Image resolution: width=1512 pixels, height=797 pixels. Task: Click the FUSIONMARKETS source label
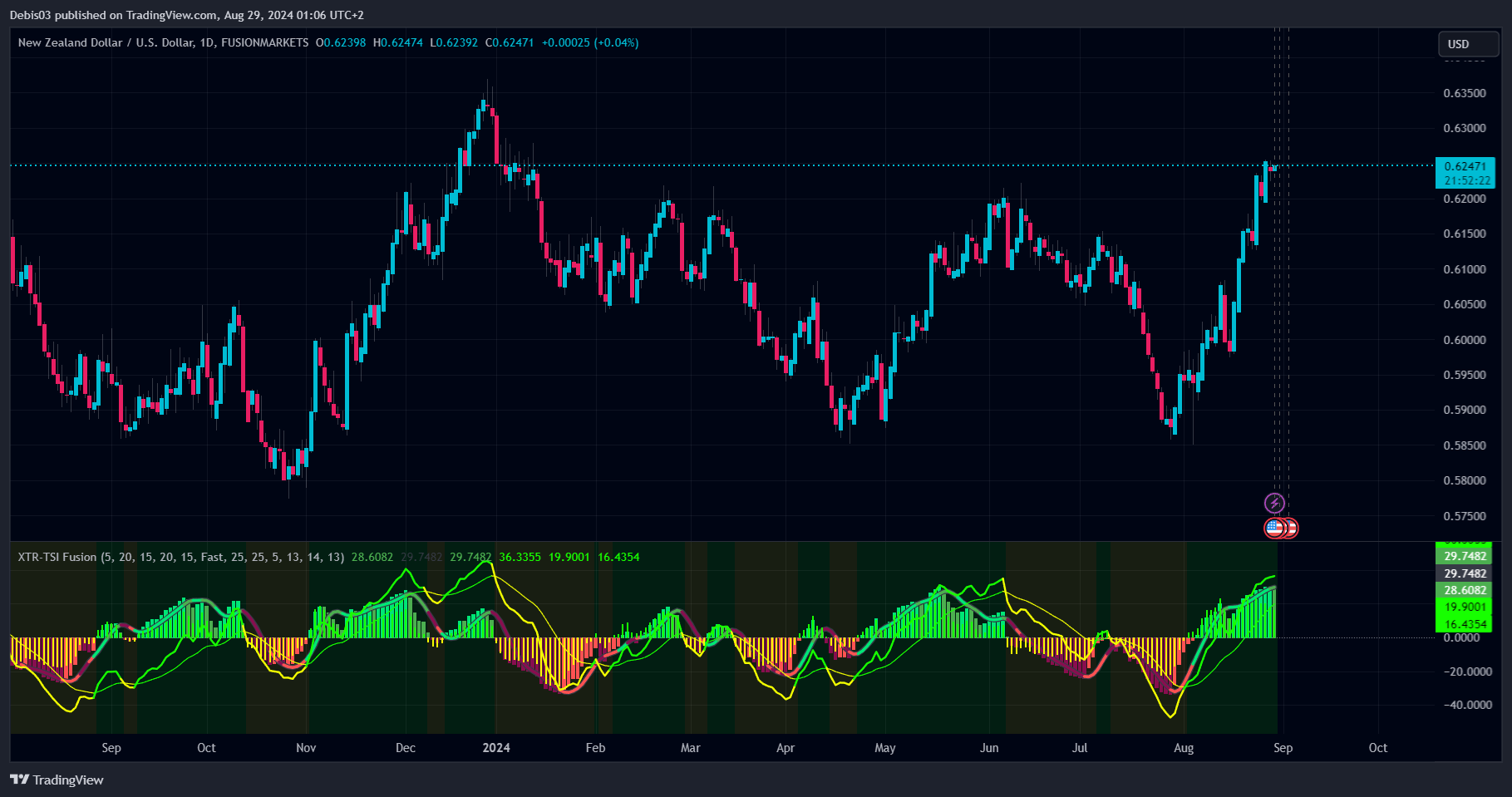coord(265,42)
